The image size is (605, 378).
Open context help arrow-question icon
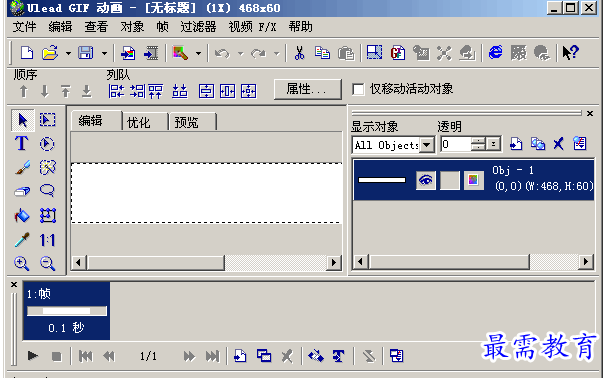pos(570,52)
